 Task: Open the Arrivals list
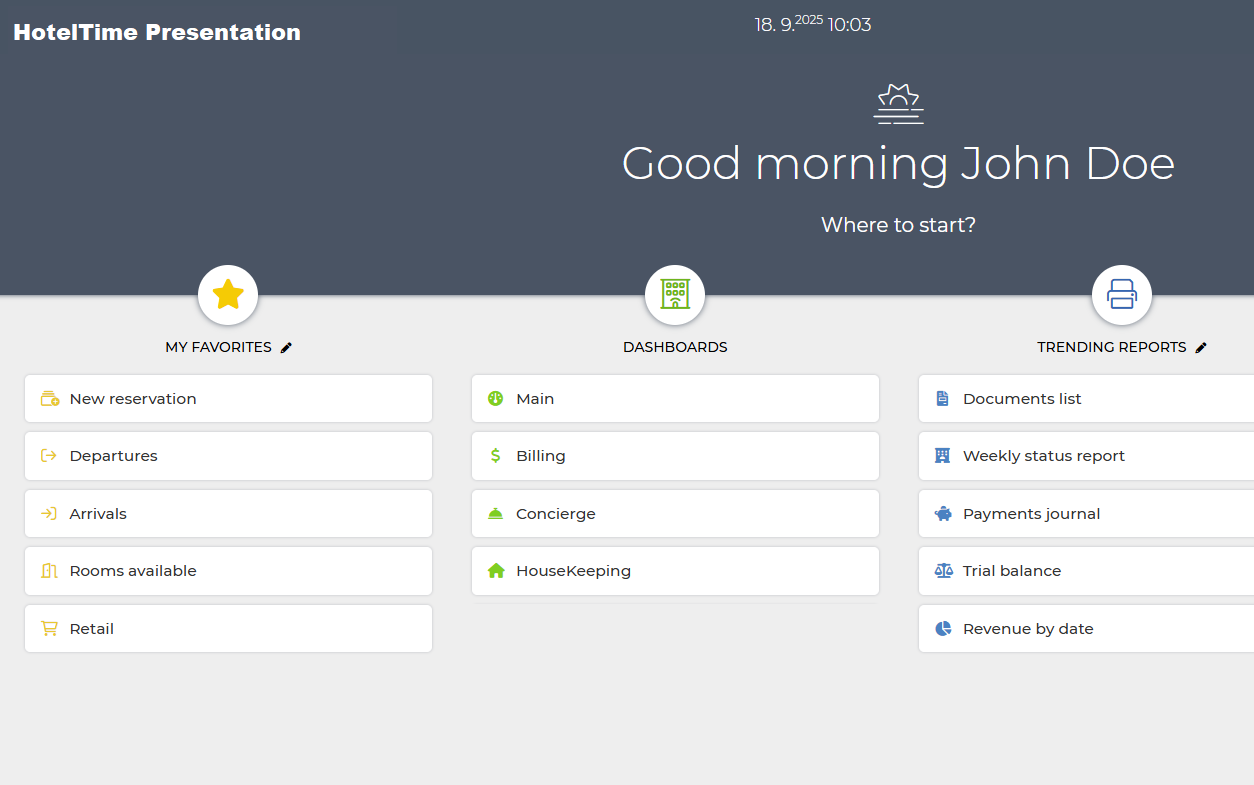tap(228, 514)
